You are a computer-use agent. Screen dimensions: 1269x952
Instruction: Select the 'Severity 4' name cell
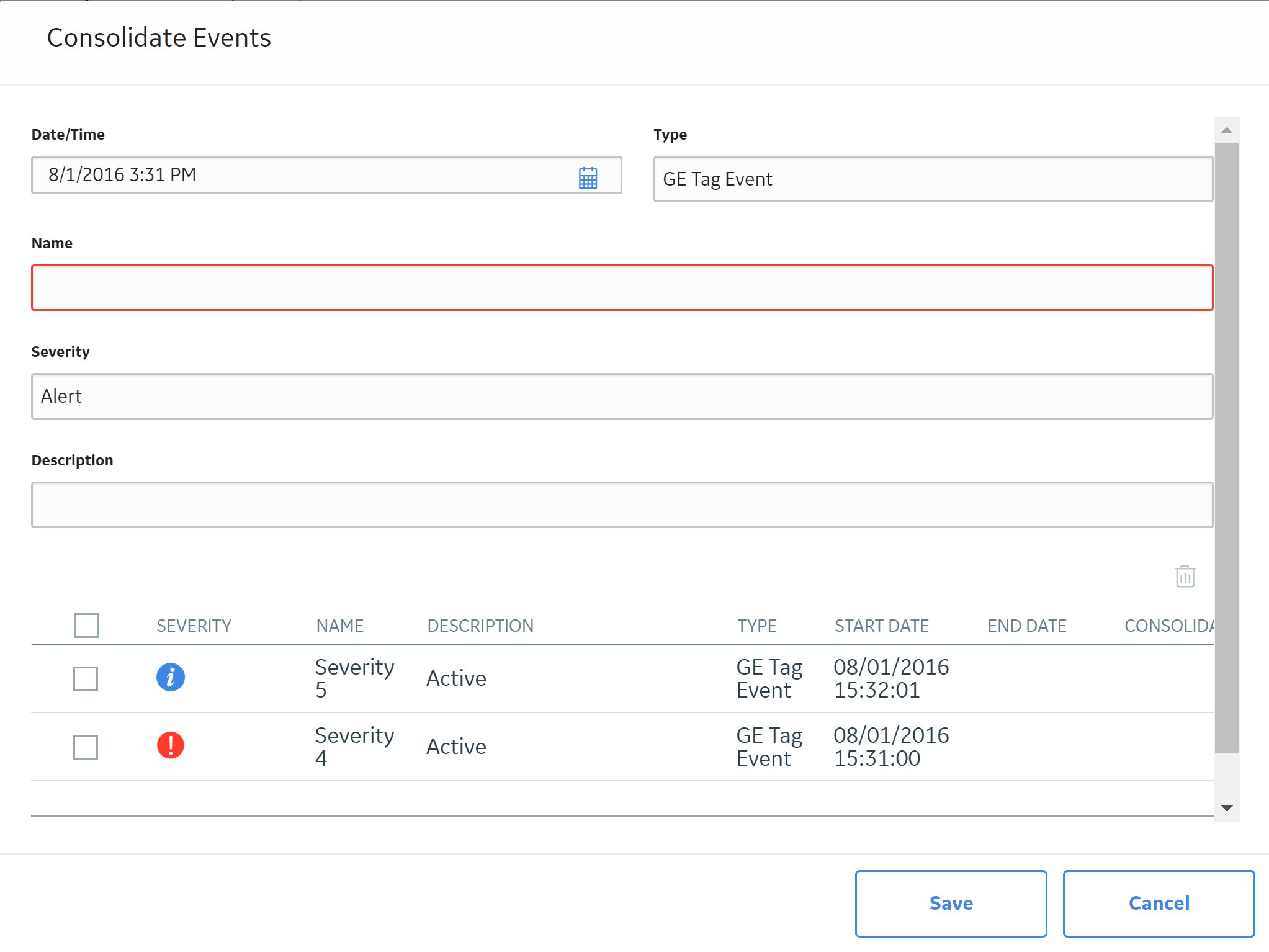click(x=354, y=747)
